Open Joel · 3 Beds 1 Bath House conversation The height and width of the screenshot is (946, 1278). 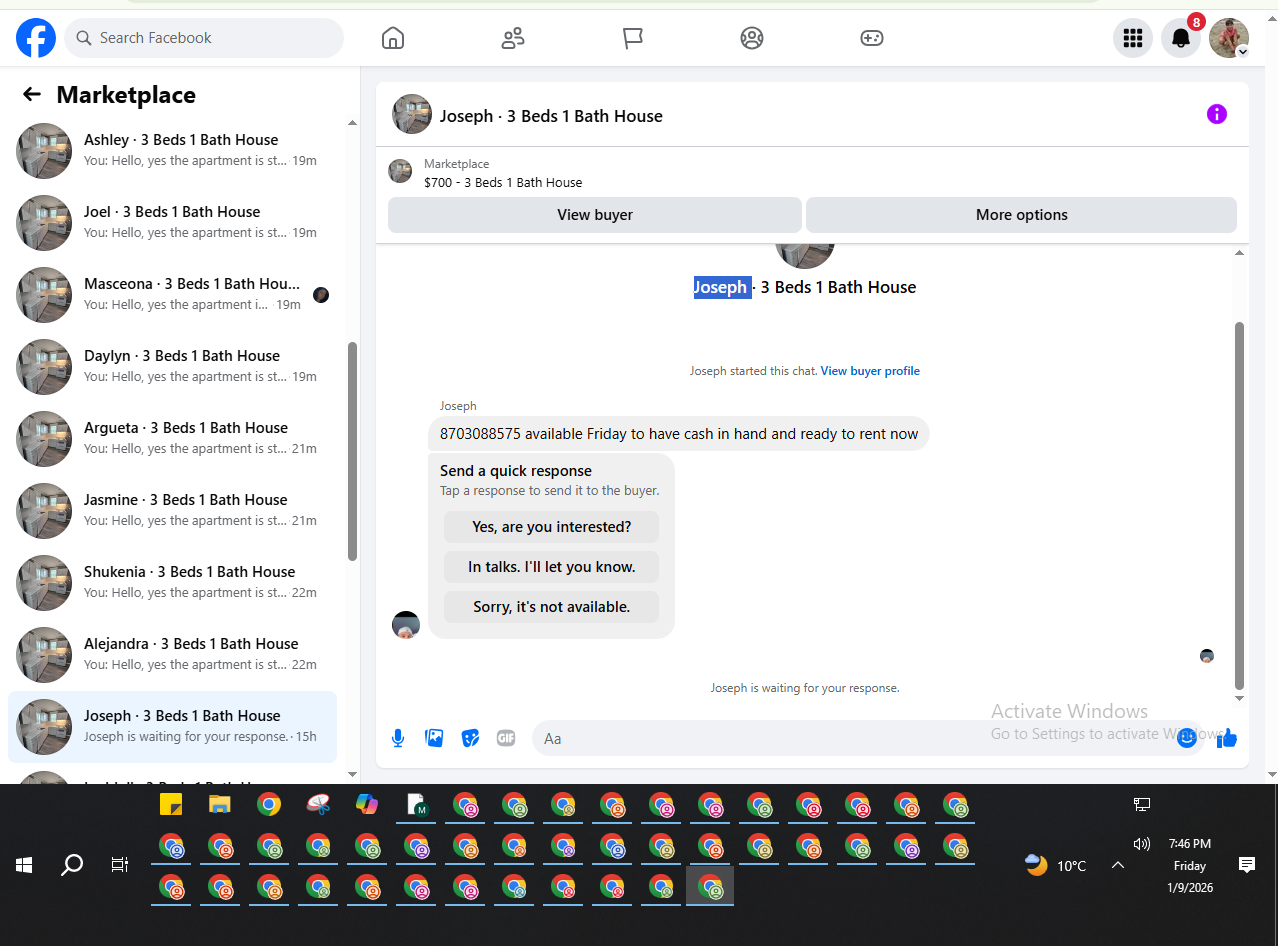click(172, 222)
